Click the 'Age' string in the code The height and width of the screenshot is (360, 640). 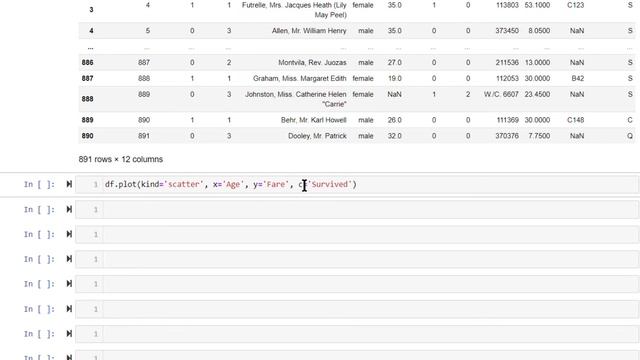[233, 184]
